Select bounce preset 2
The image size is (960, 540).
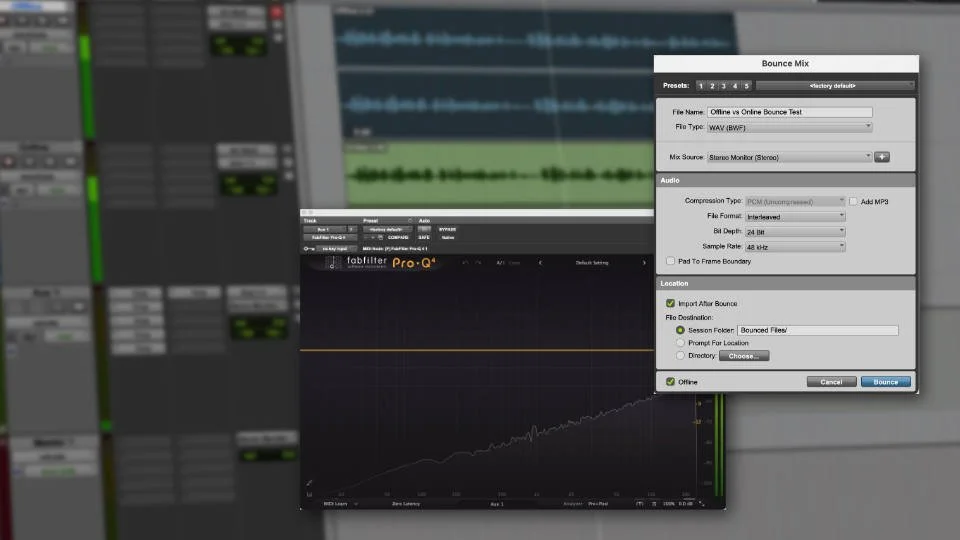tap(712, 86)
